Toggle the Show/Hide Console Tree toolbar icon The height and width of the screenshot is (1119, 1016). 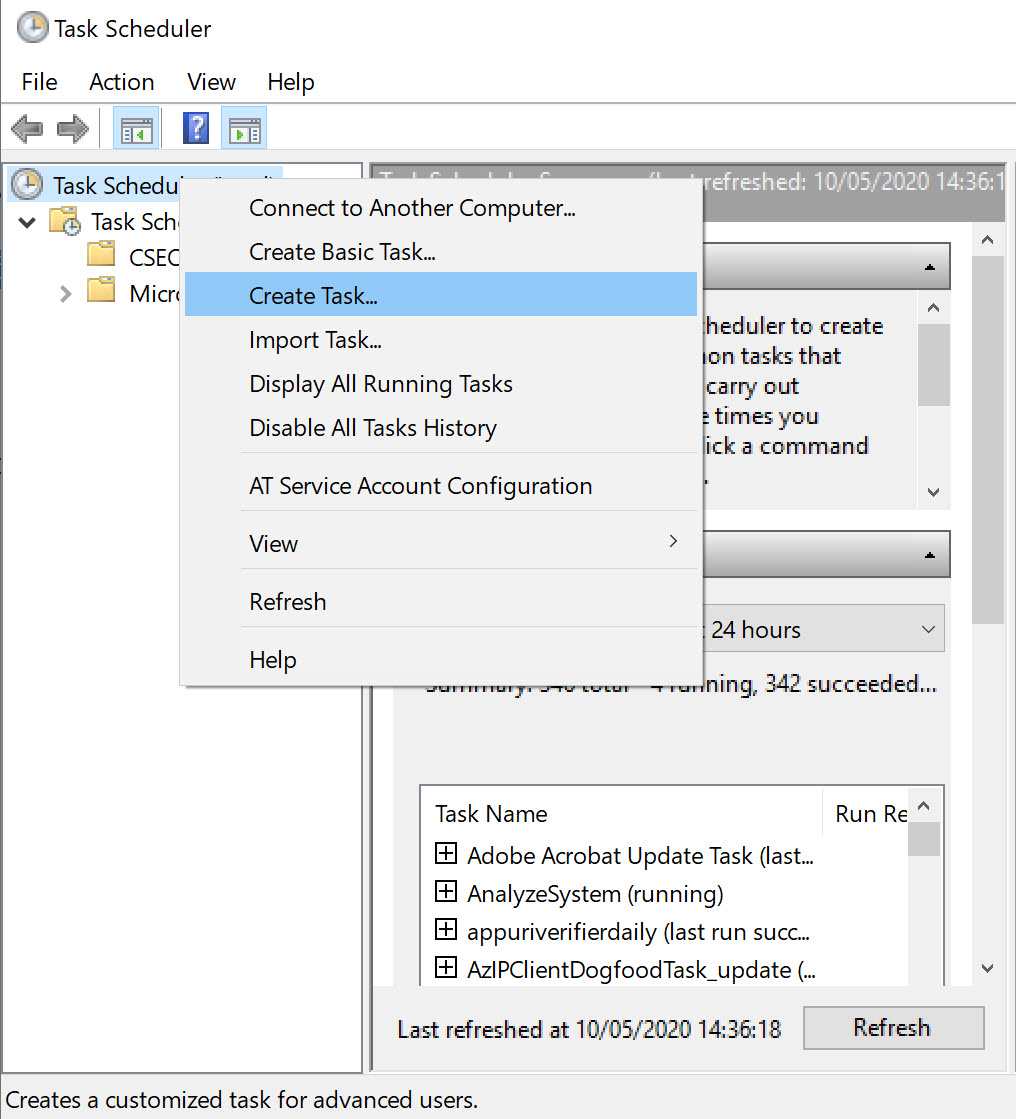pyautogui.click(x=136, y=128)
